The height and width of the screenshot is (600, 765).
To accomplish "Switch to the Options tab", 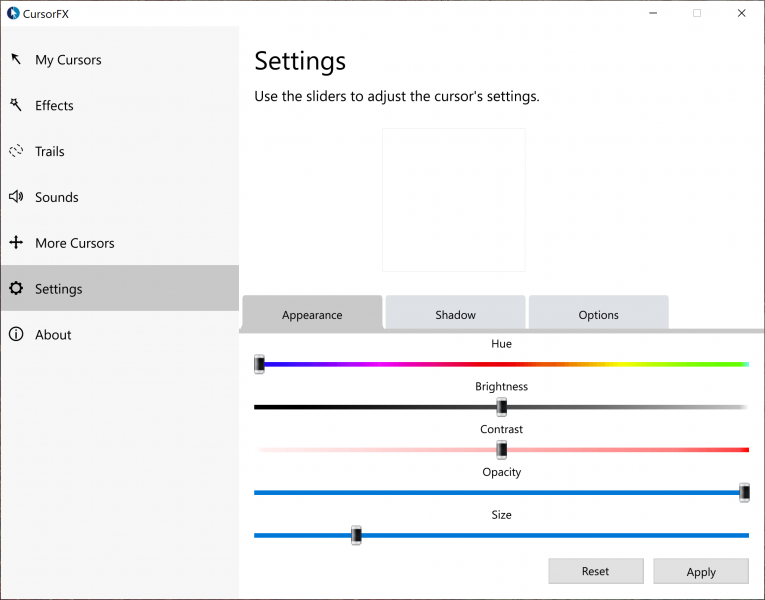I will tap(599, 313).
